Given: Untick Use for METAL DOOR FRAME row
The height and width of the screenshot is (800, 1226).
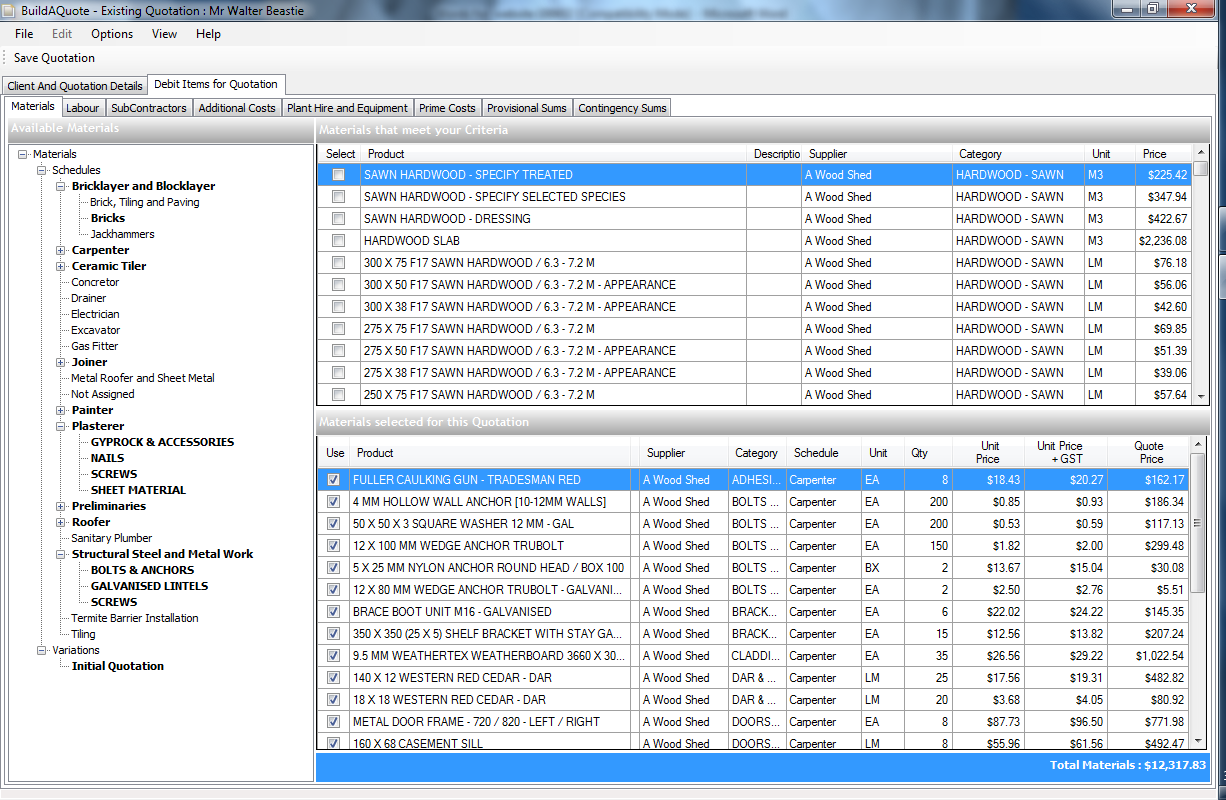Looking at the screenshot, I should 333,722.
